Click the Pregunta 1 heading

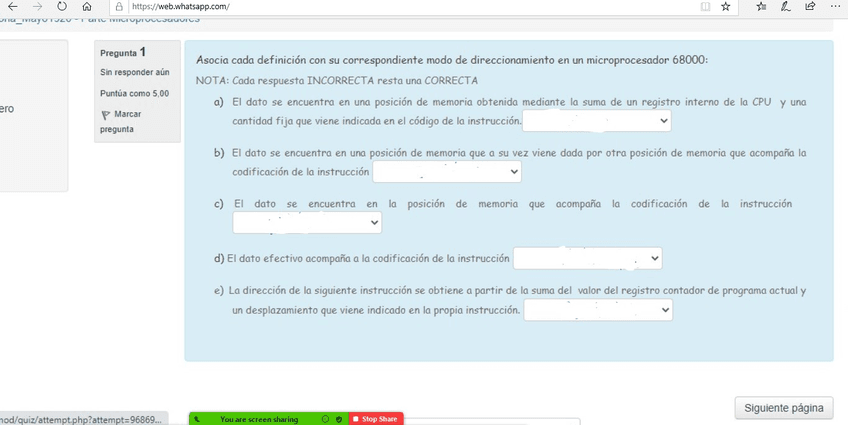coord(123,52)
